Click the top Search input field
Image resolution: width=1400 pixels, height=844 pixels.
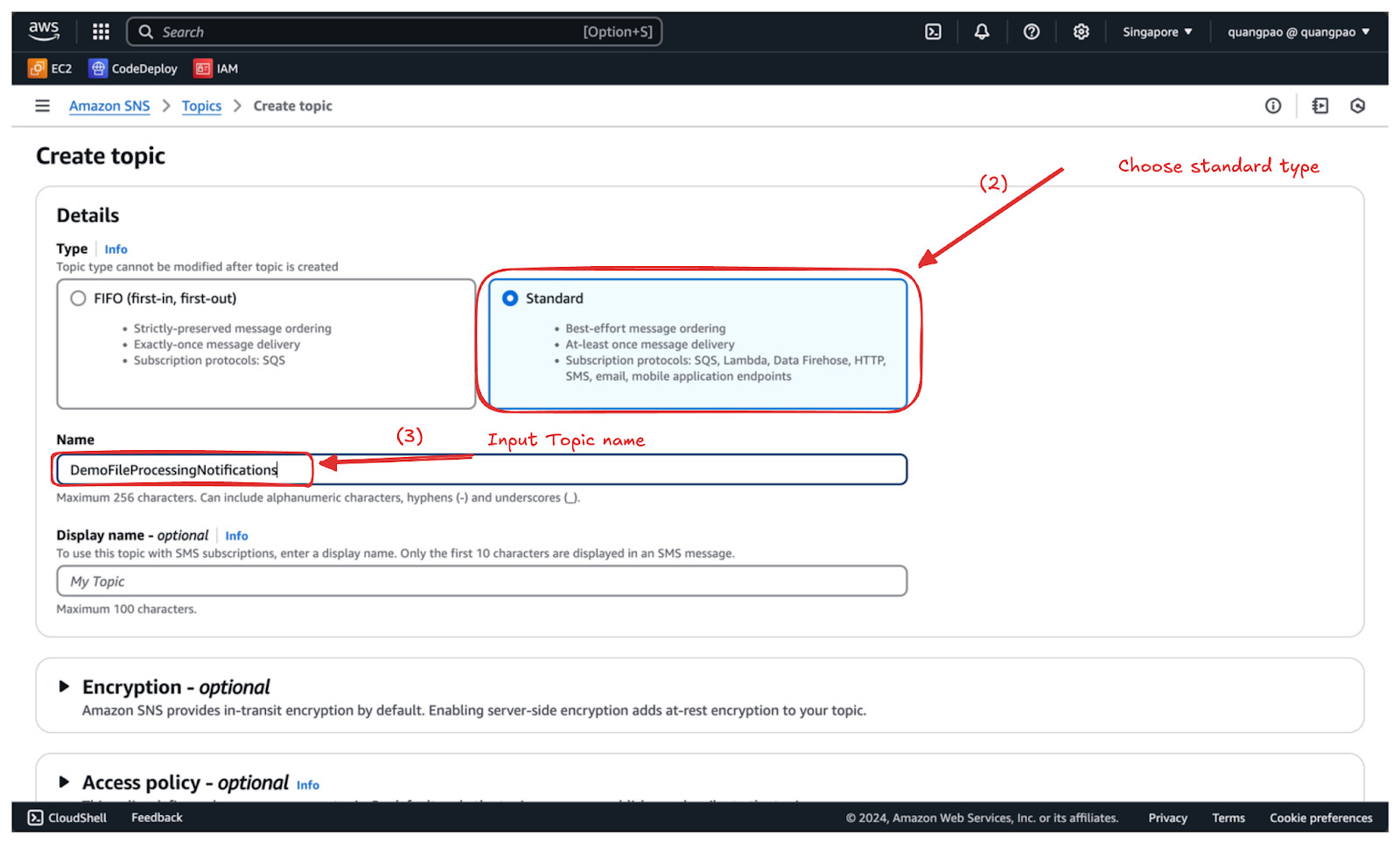[394, 32]
